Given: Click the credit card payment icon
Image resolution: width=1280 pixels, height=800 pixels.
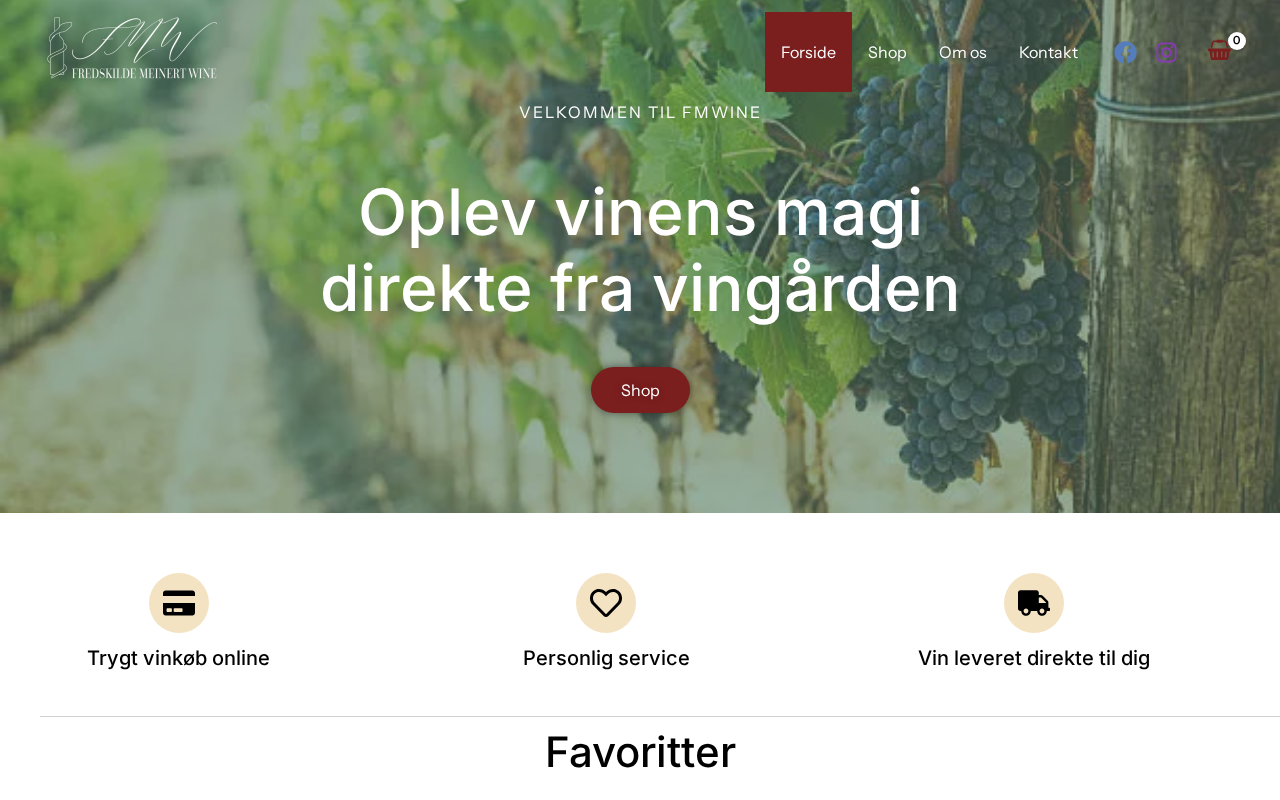Looking at the screenshot, I should [x=179, y=603].
